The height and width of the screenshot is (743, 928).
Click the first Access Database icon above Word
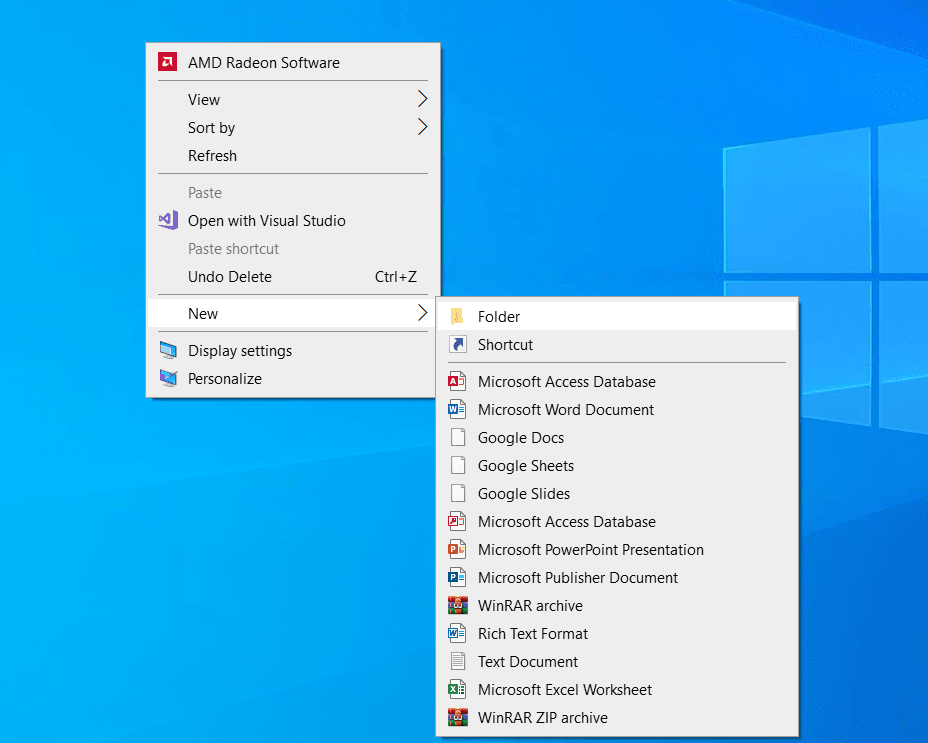(457, 381)
